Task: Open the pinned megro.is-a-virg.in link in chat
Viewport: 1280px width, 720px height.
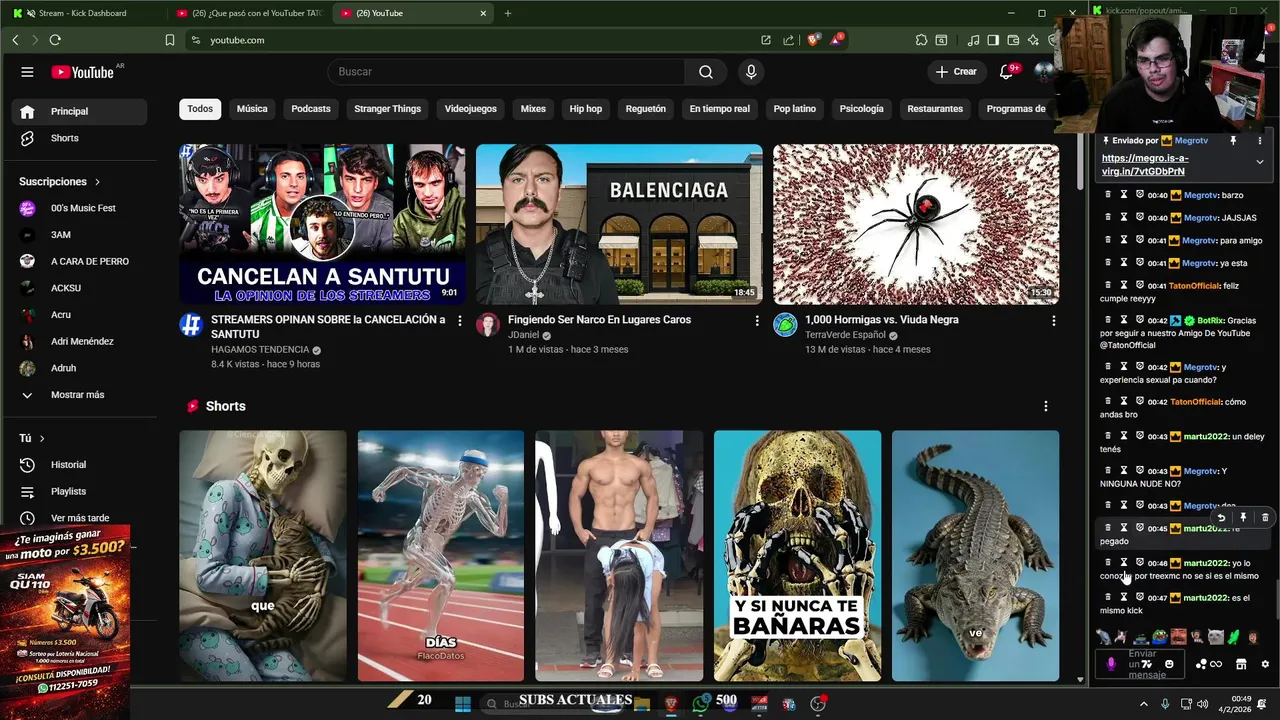Action: pos(1145,165)
